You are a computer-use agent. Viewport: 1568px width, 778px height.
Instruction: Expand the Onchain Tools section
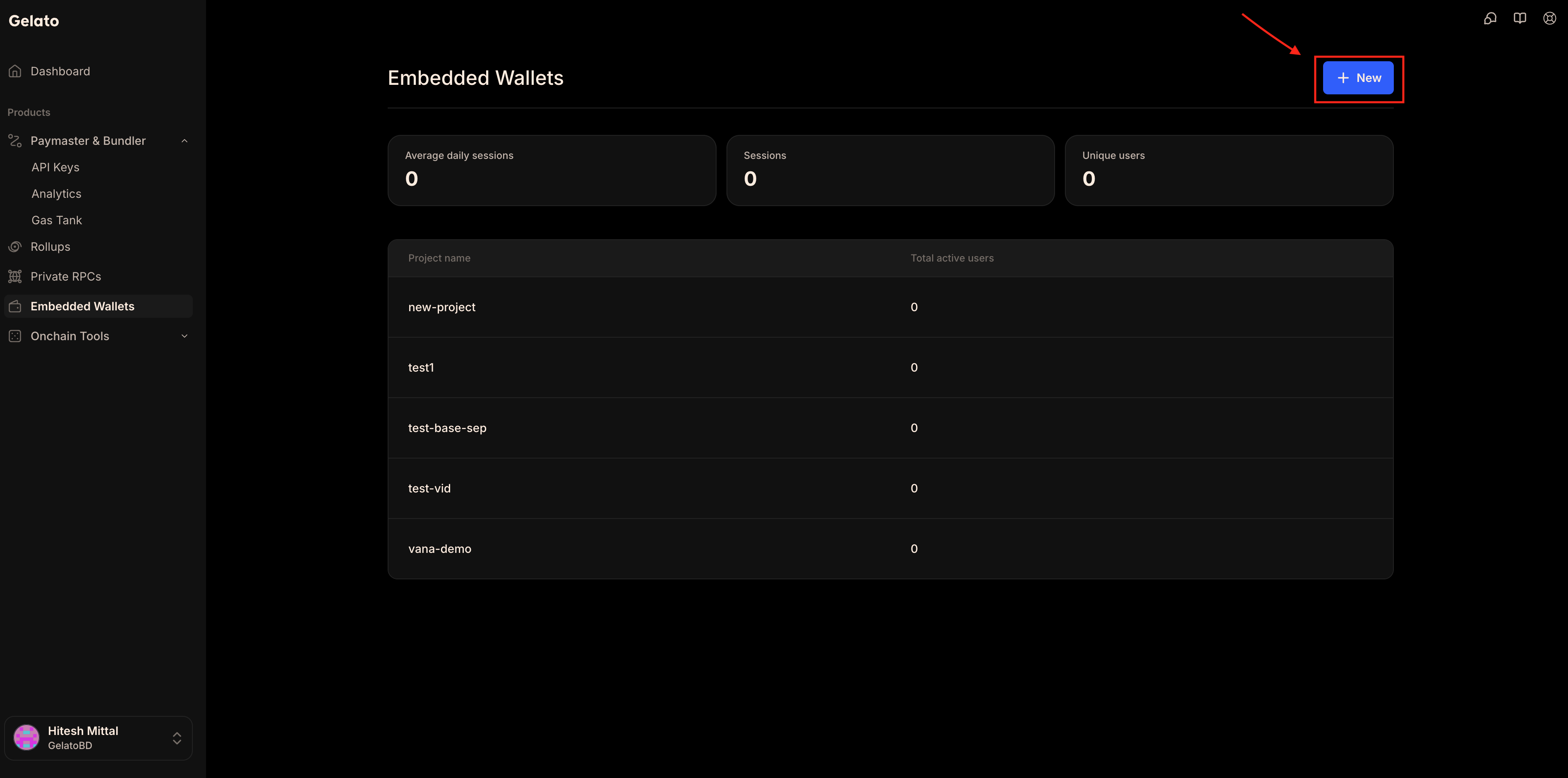click(x=185, y=336)
